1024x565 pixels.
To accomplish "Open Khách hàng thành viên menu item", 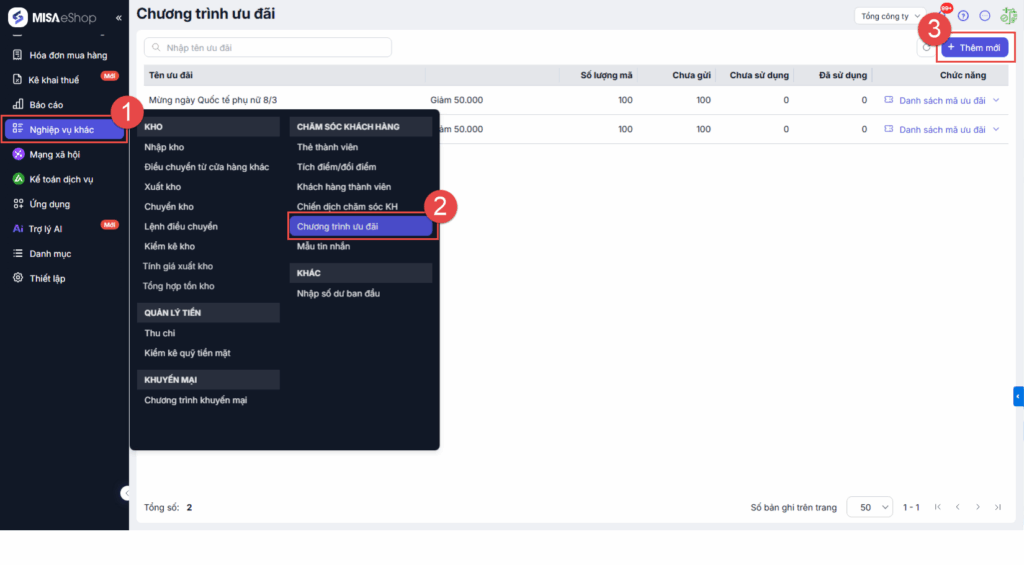I will (344, 187).
